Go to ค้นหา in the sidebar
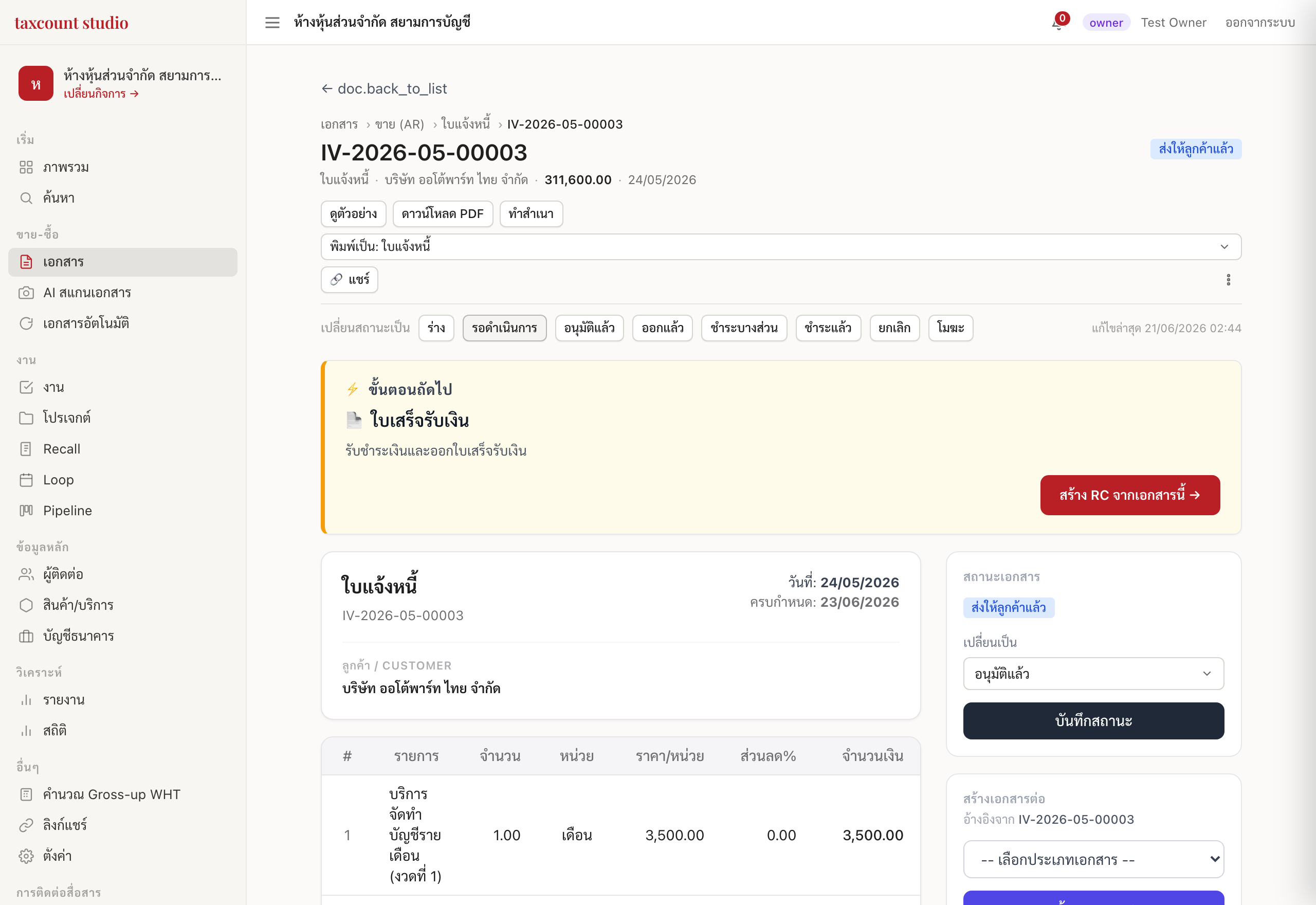Image resolution: width=1316 pixels, height=905 pixels. [x=122, y=198]
